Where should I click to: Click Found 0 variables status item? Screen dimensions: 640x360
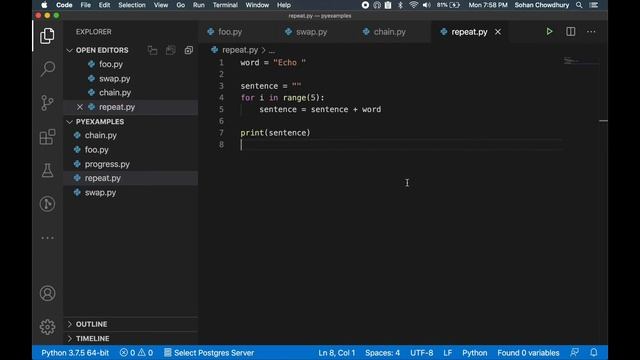coord(528,353)
